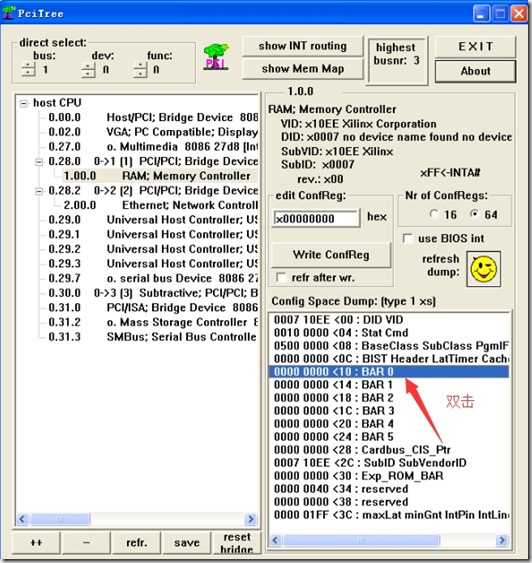Check the use BIOS int checkbox
Screen dimensions: 532x563
coord(408,238)
